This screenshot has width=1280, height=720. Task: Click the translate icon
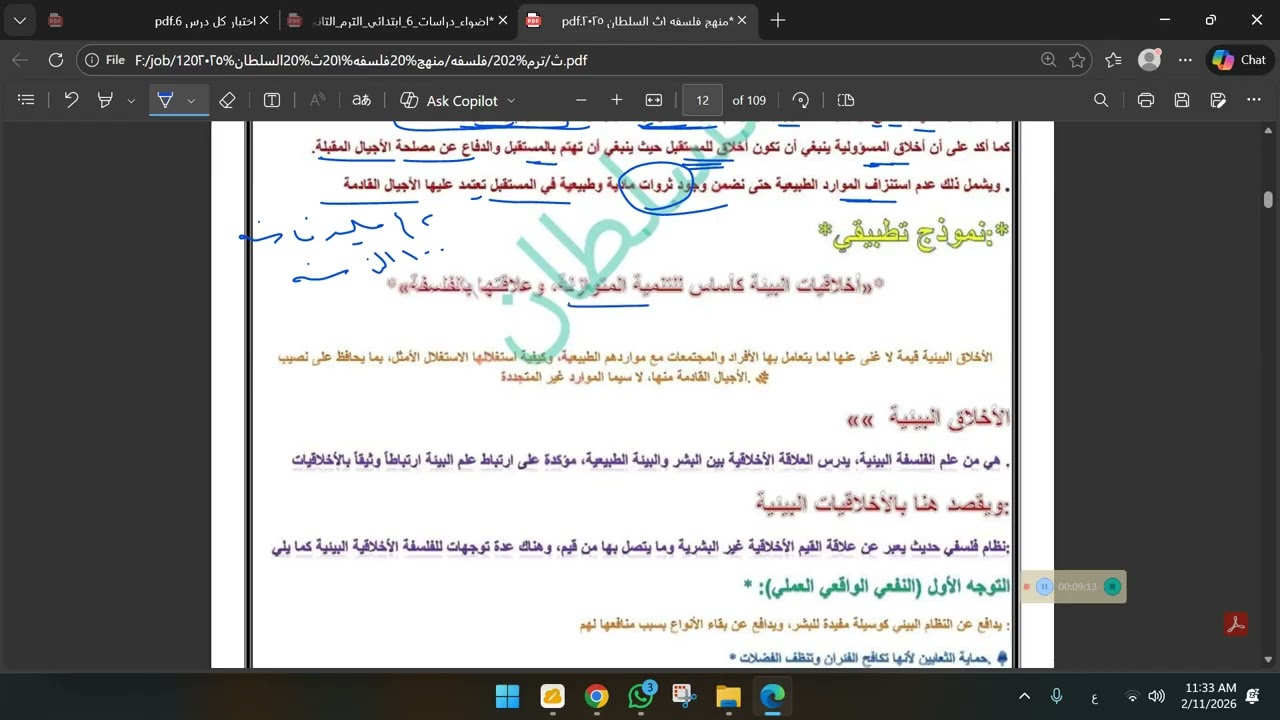click(361, 100)
